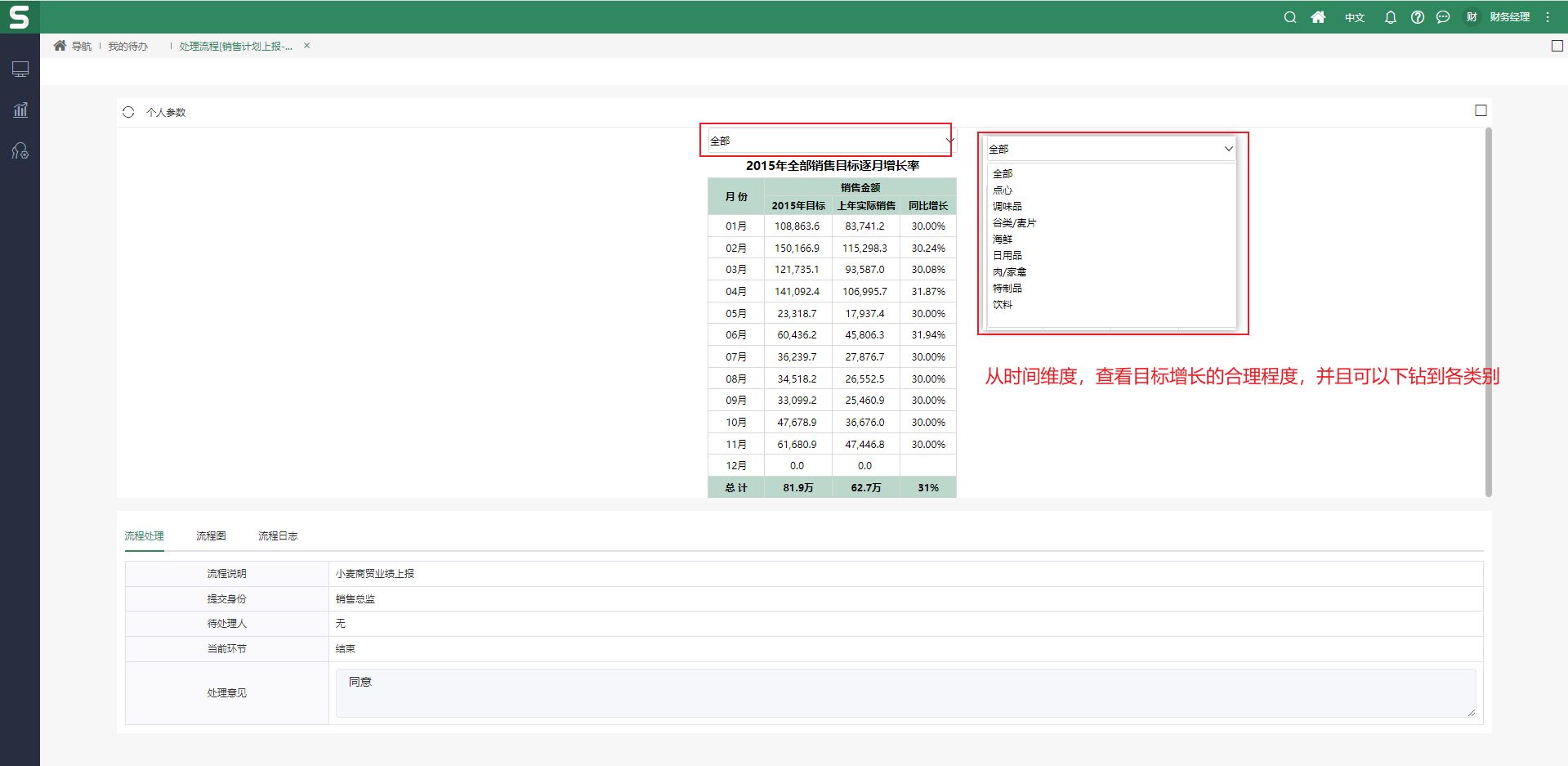The image size is (1568, 766).
Task: Close the 处理流程 tab
Action: tap(306, 46)
